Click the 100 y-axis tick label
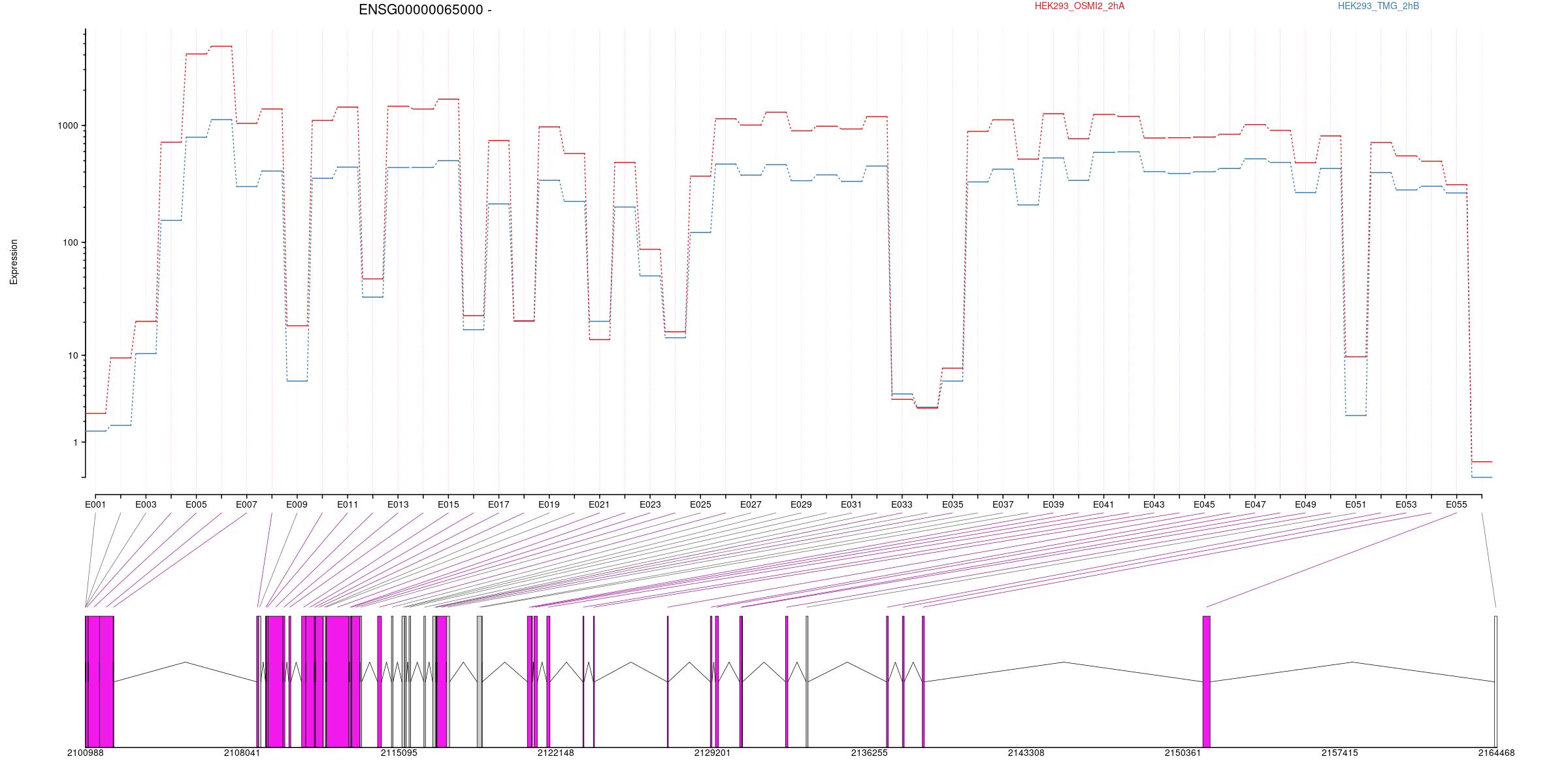The image size is (1568, 784). point(71,242)
